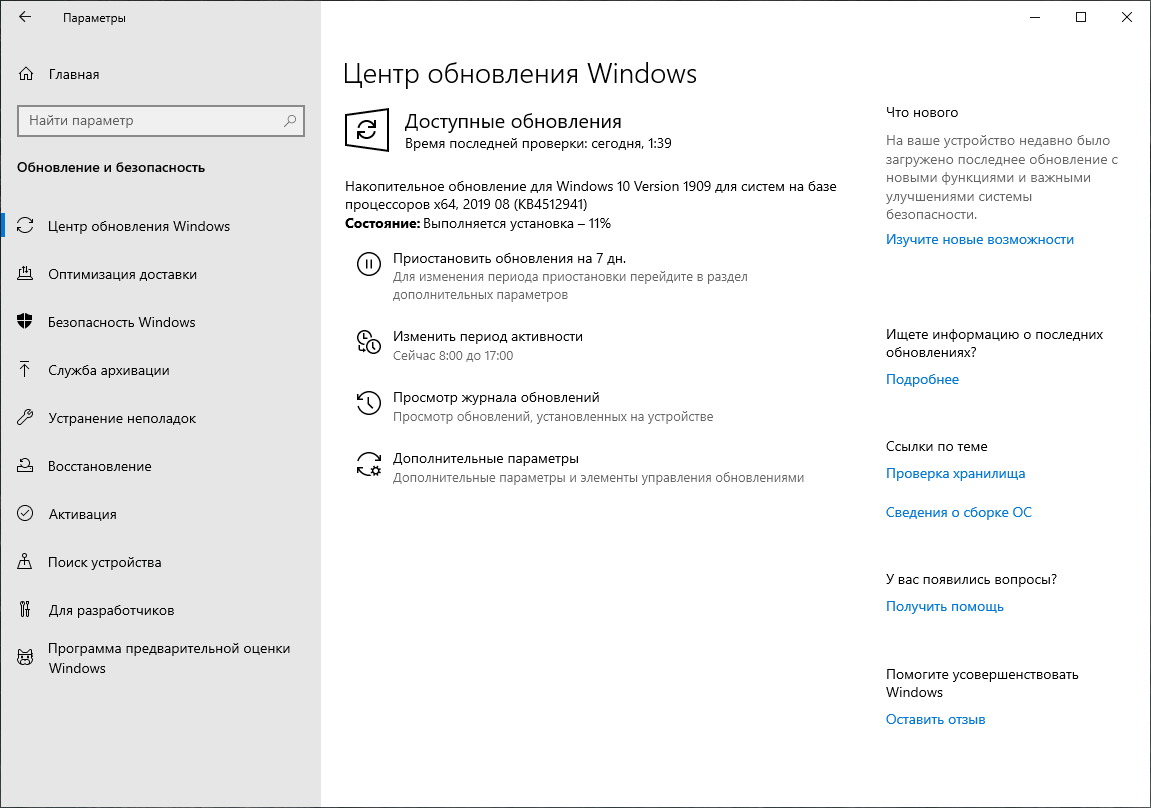This screenshot has width=1151, height=808.
Task: Open Дополнительные параметры via its gear icon
Action: click(x=369, y=462)
